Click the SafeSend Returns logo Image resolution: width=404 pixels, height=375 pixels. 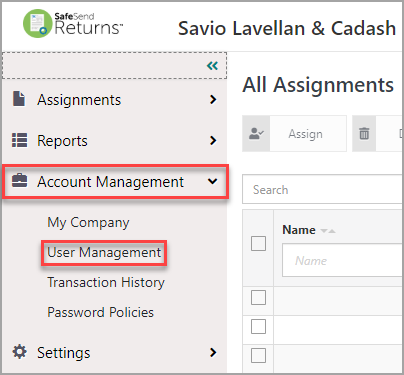(73, 24)
